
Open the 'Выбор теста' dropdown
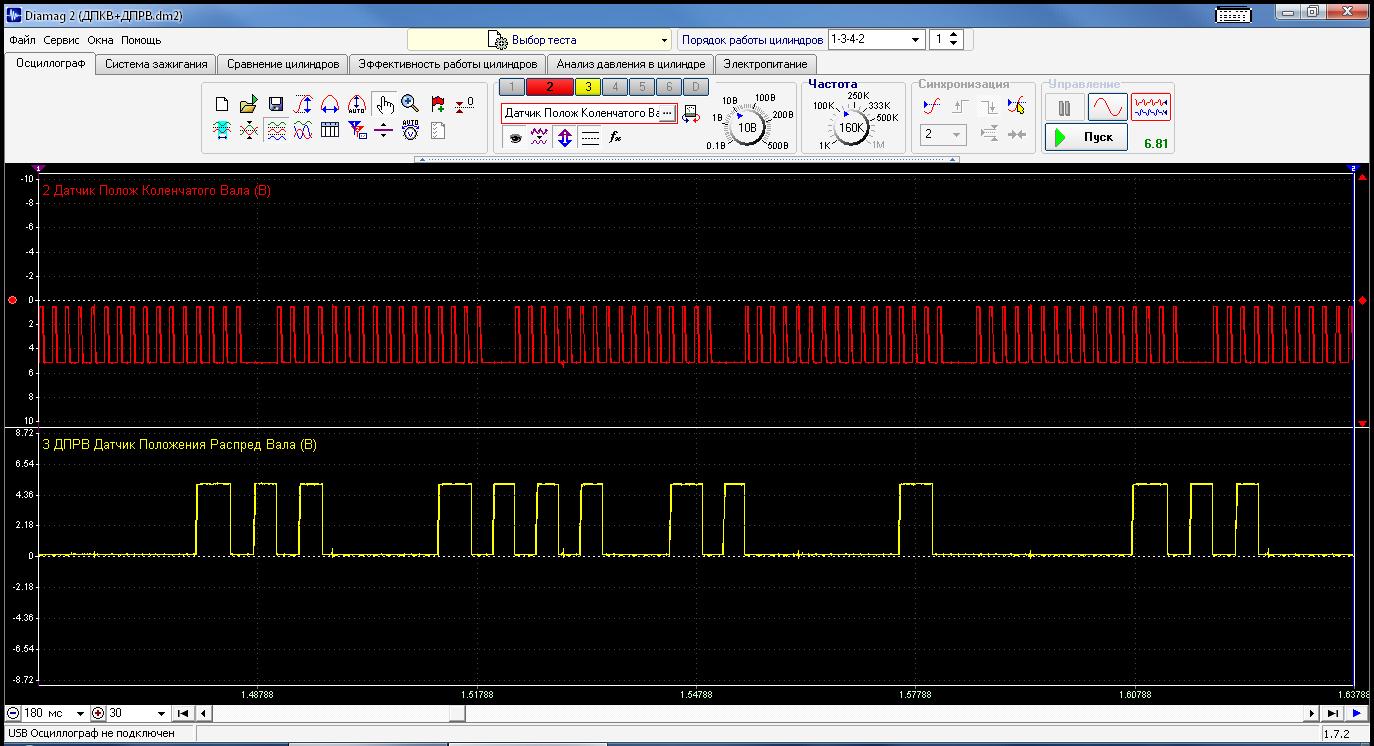pos(539,40)
